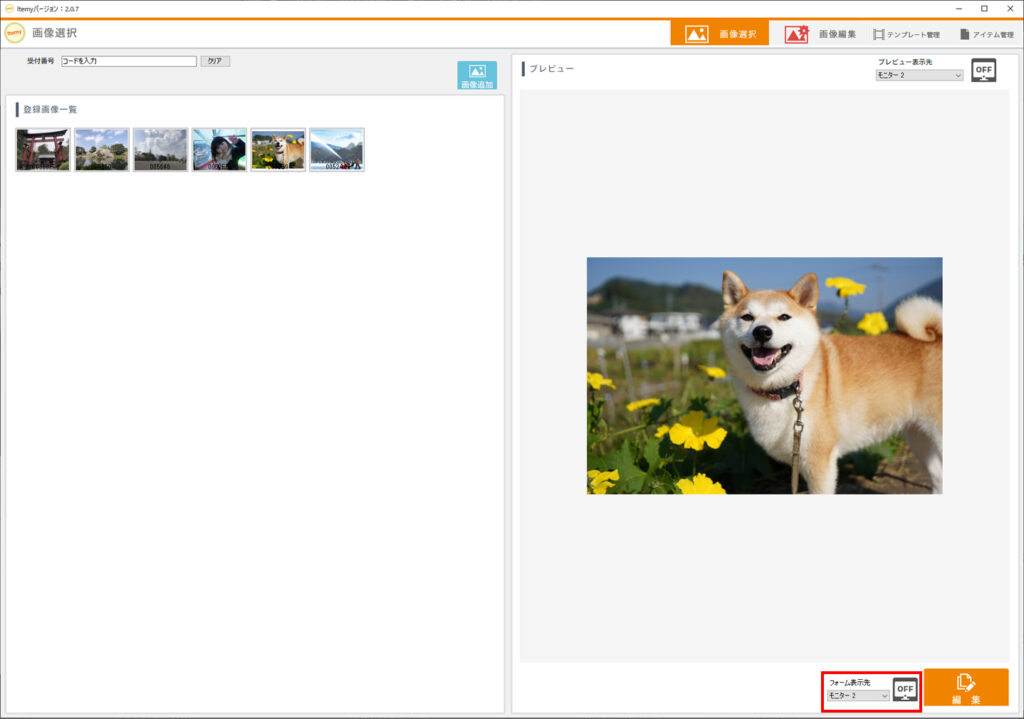The height and width of the screenshot is (719, 1024).
Task: Expand the プレビュー表示先 monitor dropdown
Action: point(919,75)
